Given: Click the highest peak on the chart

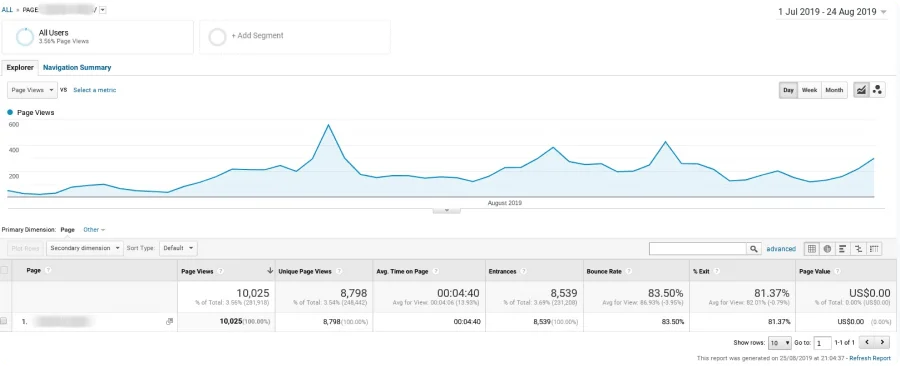Looking at the screenshot, I should [328, 124].
